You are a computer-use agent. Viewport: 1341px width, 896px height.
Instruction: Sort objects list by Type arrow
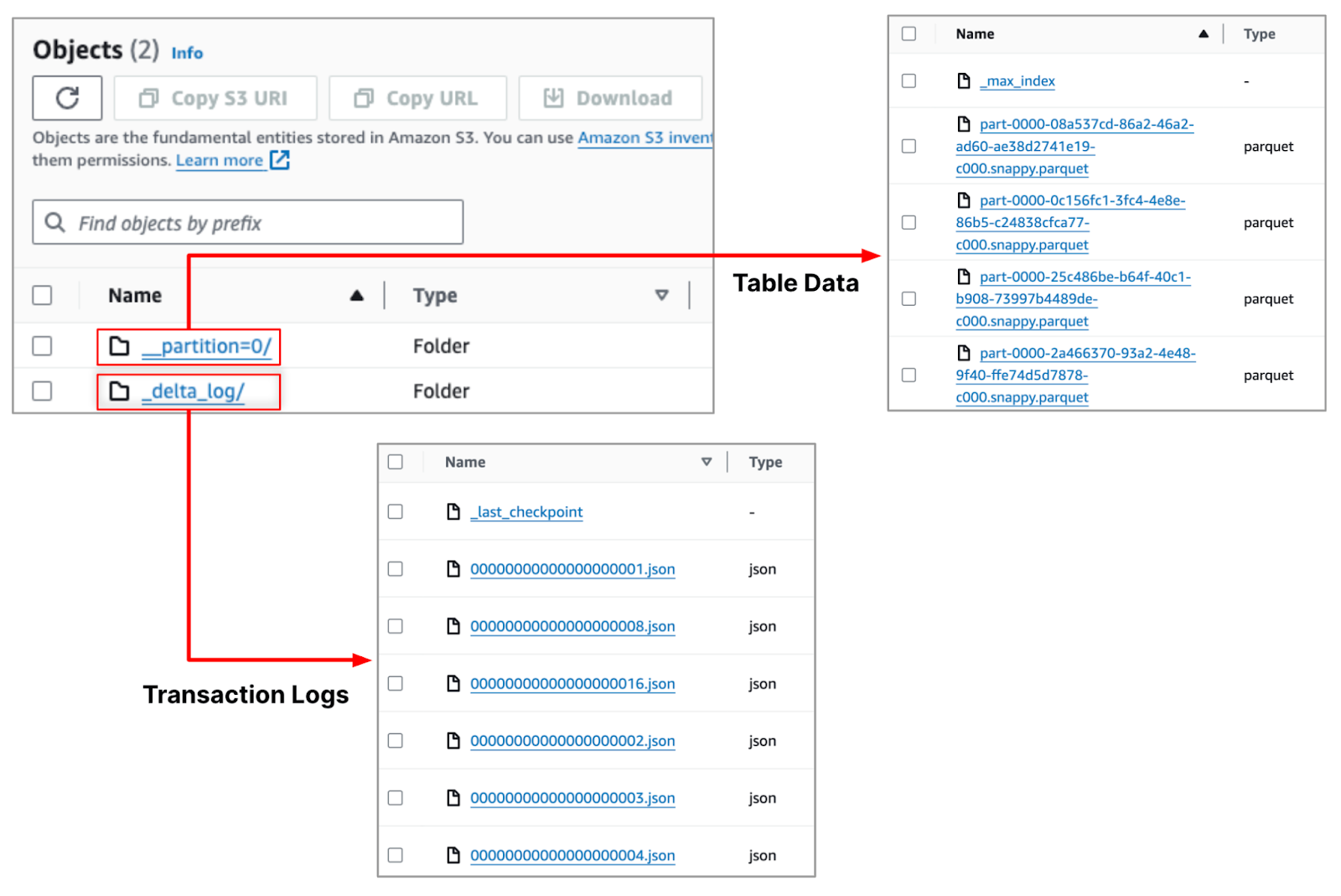tap(661, 295)
